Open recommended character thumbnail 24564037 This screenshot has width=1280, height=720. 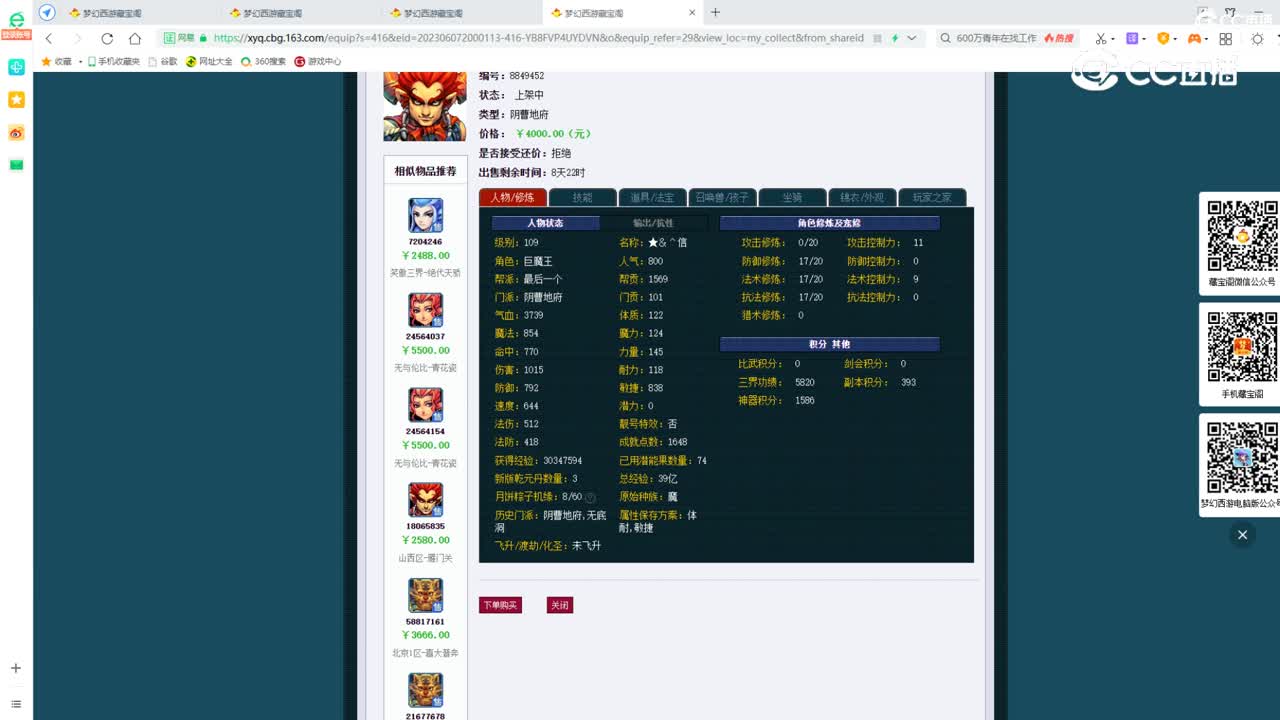tap(425, 311)
